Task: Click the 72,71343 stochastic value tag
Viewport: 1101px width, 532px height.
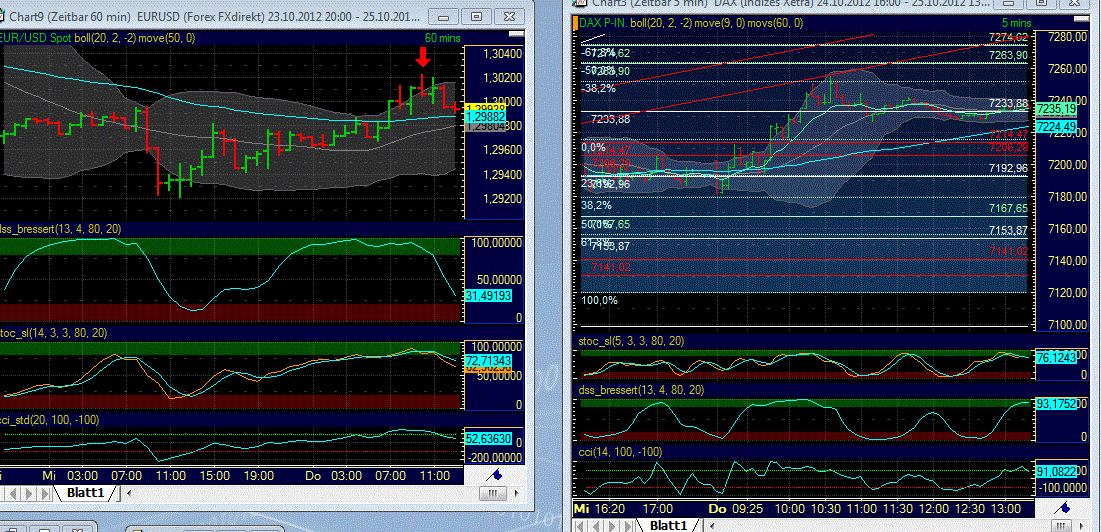Action: [x=489, y=361]
